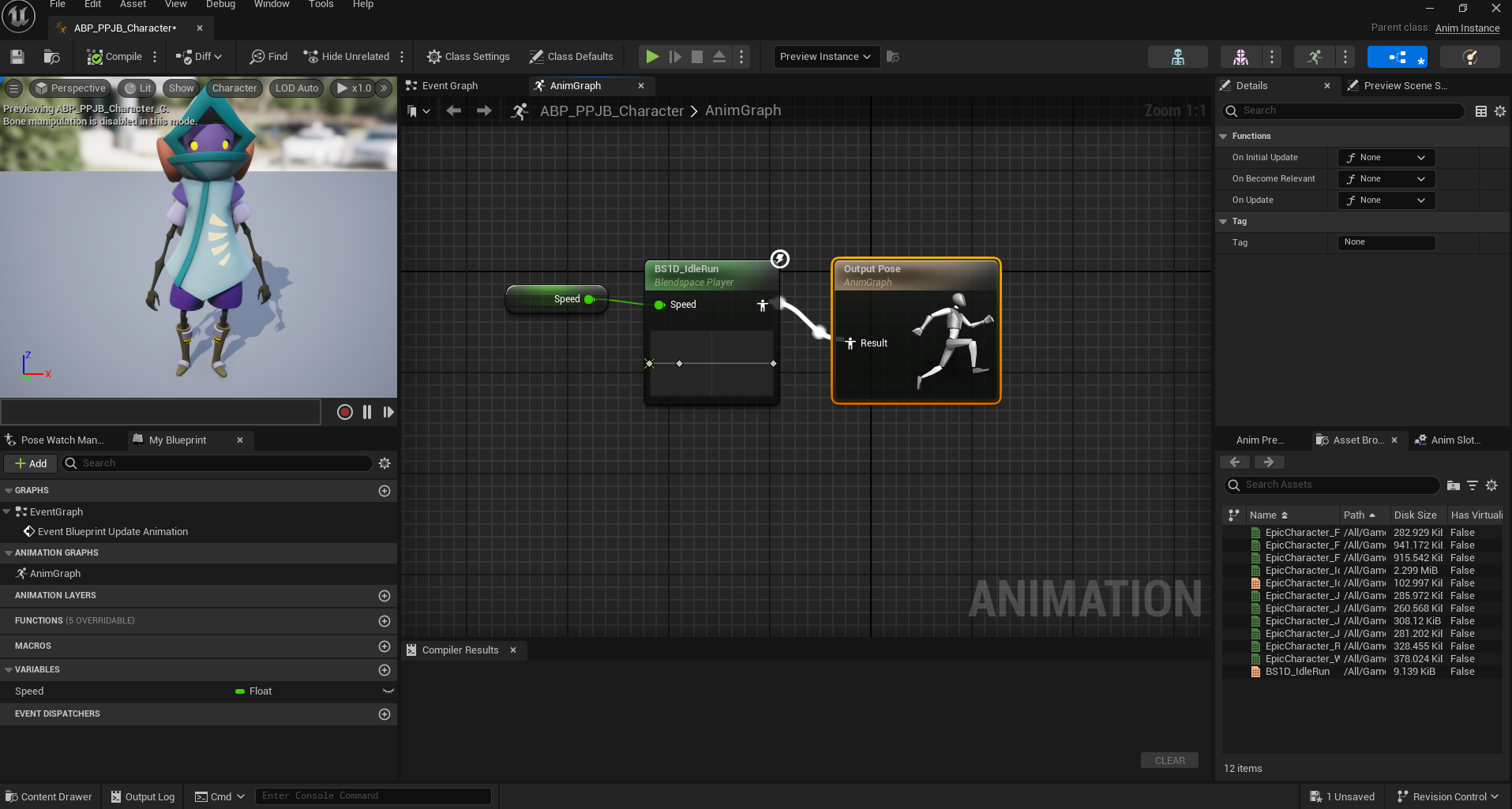1512x809 pixels.
Task: Browse to asset in Content Browser icon
Action: point(51,57)
